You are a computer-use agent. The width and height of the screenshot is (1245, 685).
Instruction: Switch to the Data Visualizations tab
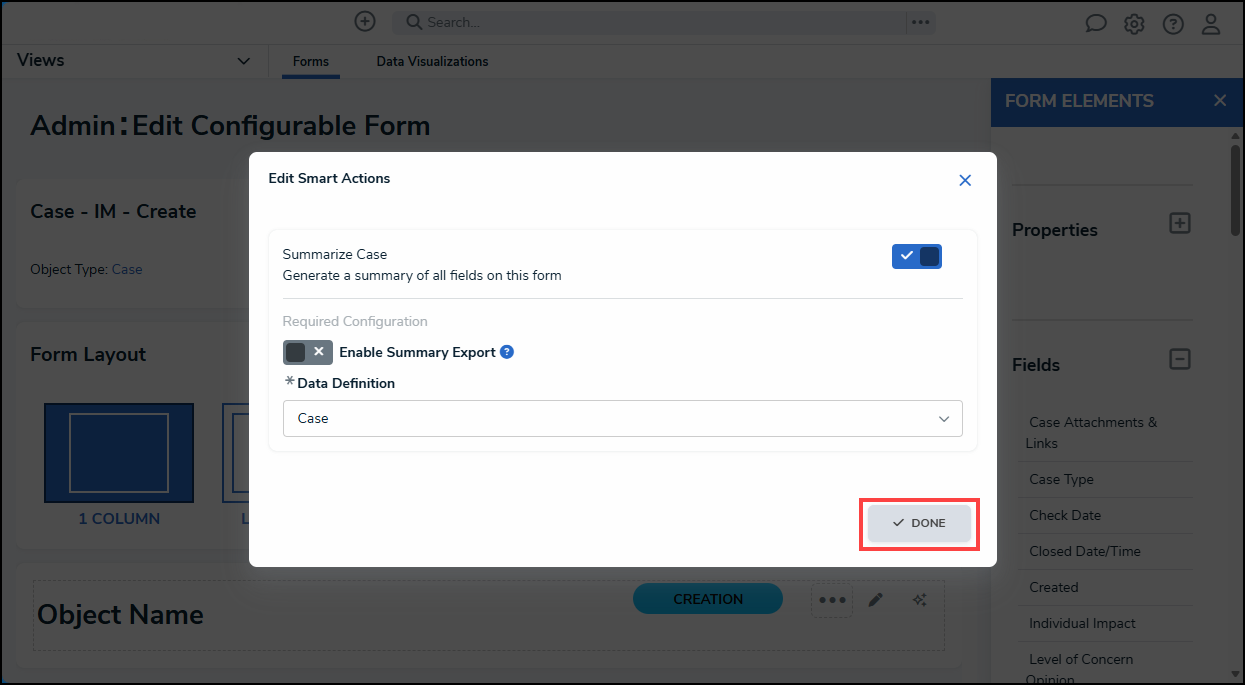click(x=432, y=62)
